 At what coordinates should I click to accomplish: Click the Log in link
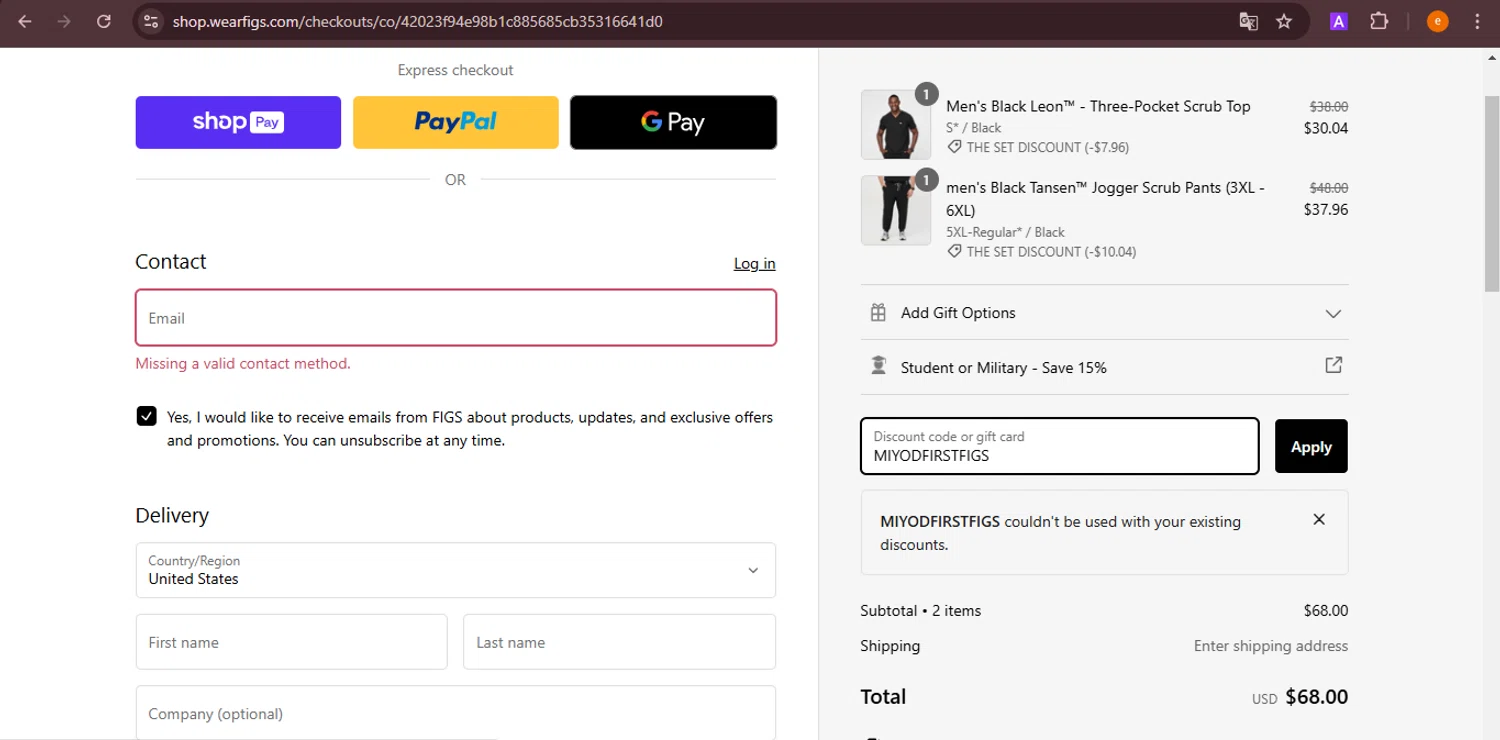(754, 263)
